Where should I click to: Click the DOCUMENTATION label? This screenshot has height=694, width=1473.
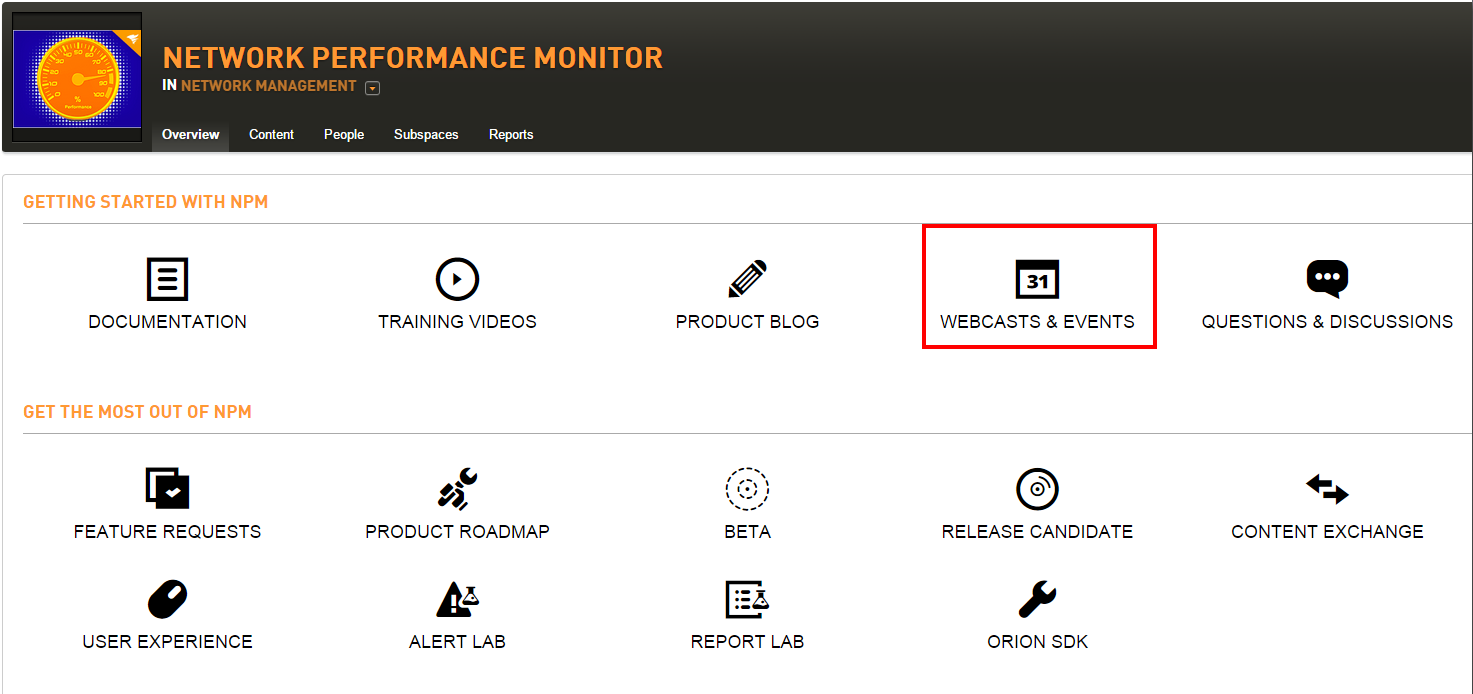coord(167,322)
